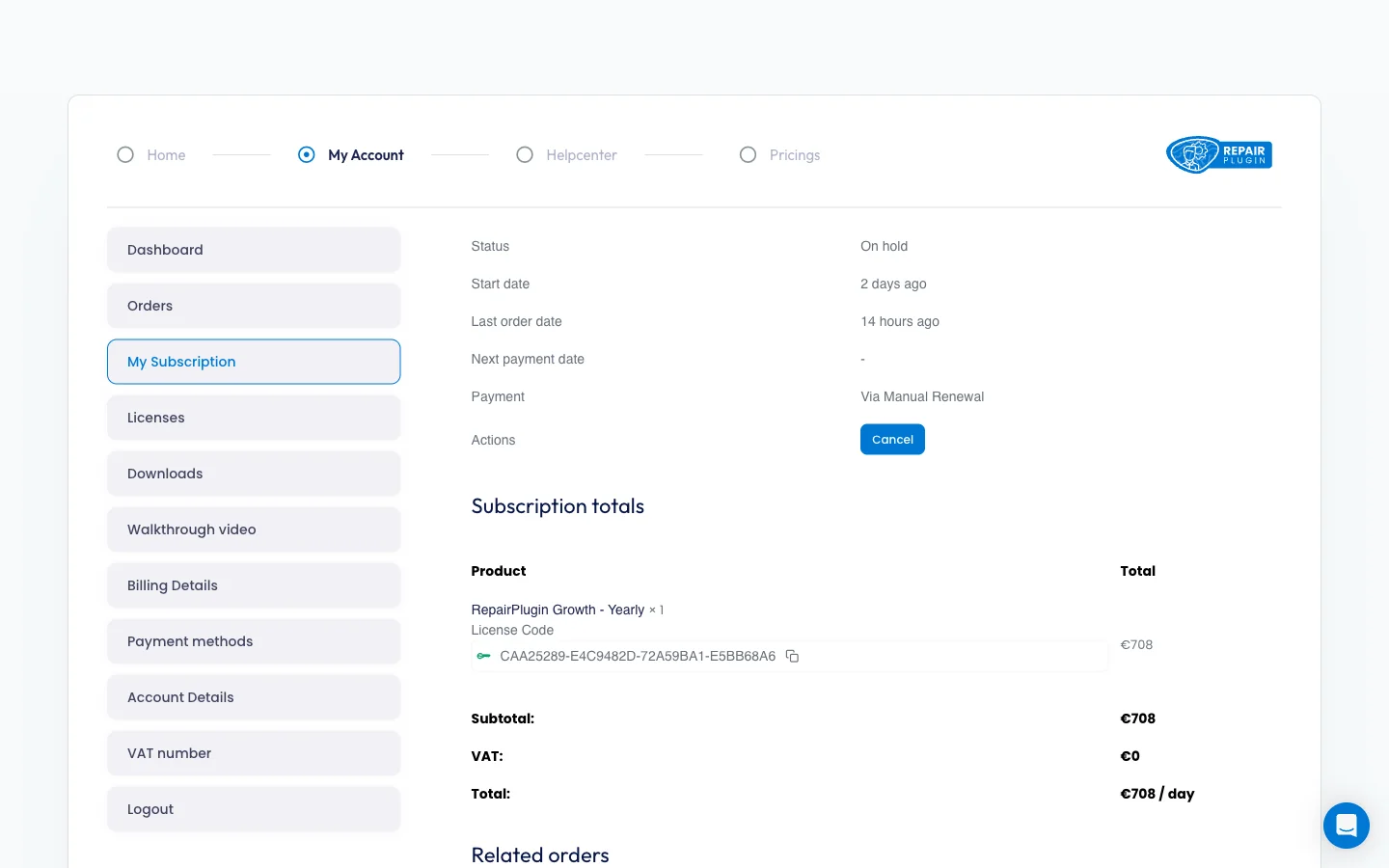1389x868 pixels.
Task: Open the Walkthrough video
Action: coord(254,529)
